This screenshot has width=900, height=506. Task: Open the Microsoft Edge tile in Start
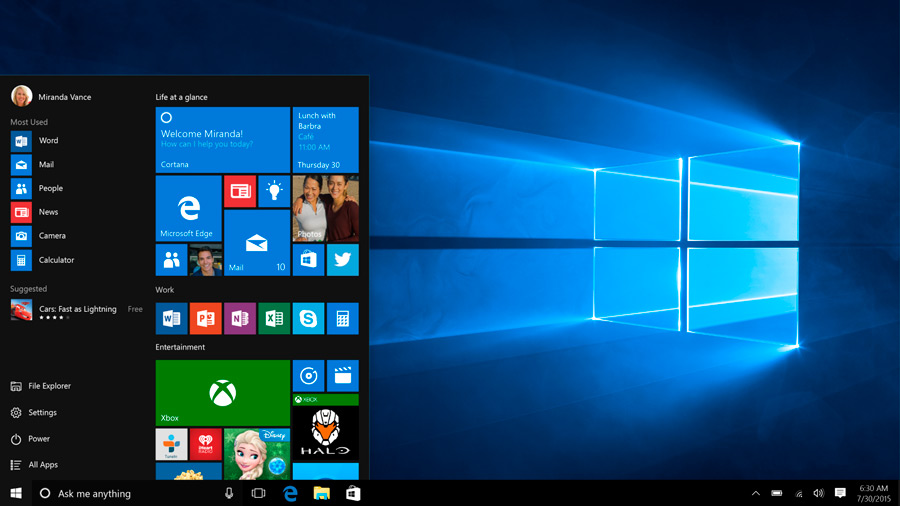[188, 208]
